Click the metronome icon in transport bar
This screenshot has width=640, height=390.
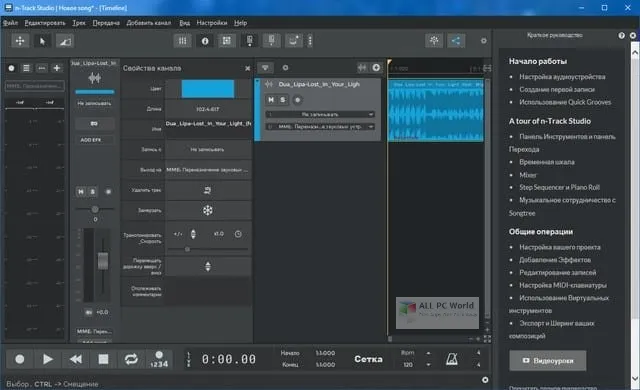tap(451, 359)
